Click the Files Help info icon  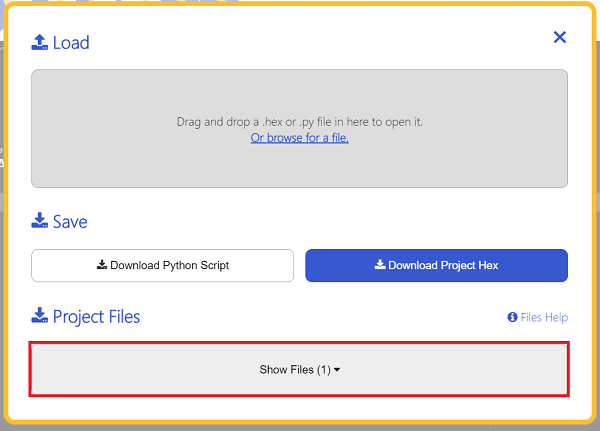click(512, 317)
